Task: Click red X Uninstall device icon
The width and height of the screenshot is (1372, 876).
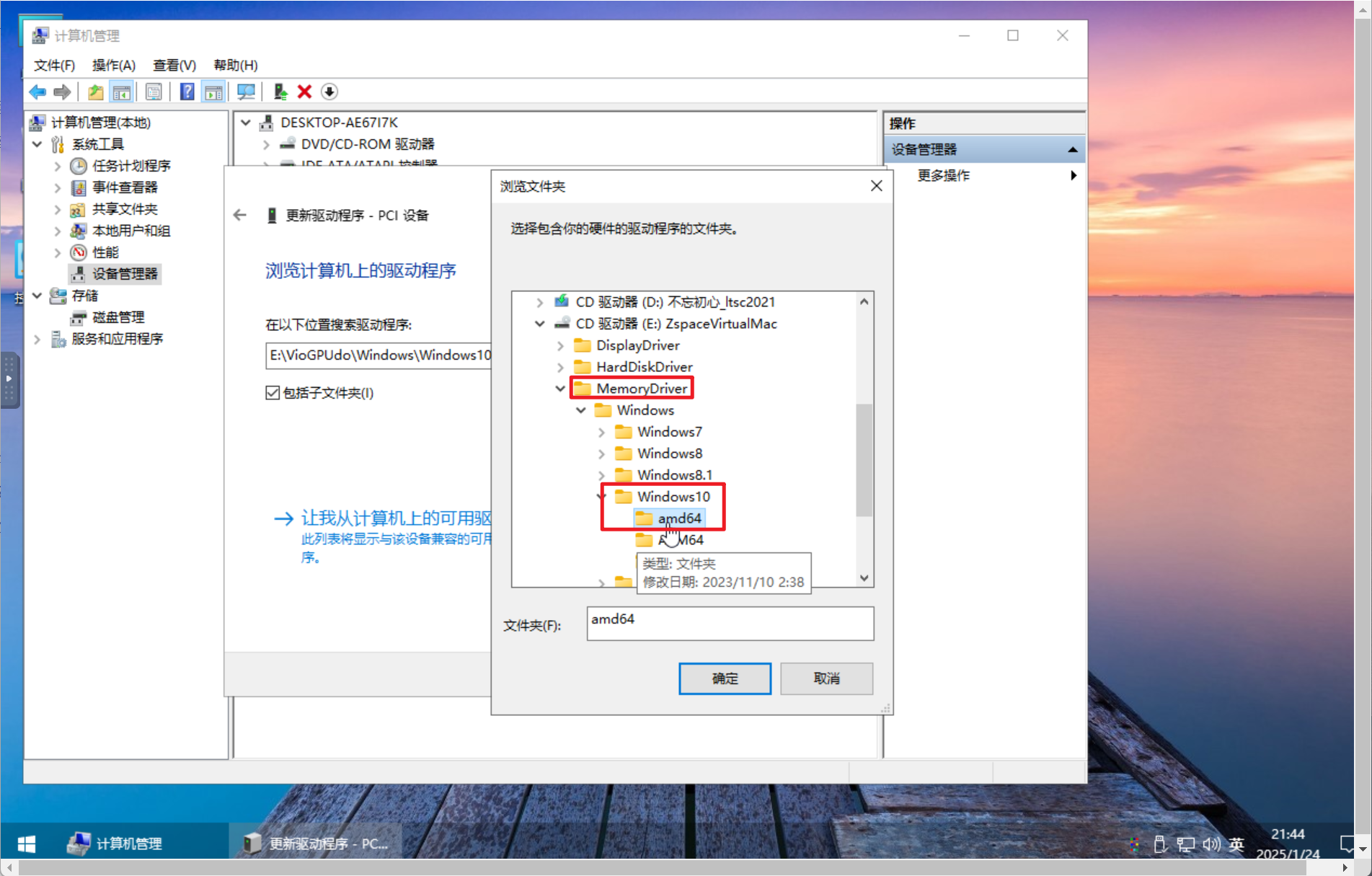Action: 304,92
